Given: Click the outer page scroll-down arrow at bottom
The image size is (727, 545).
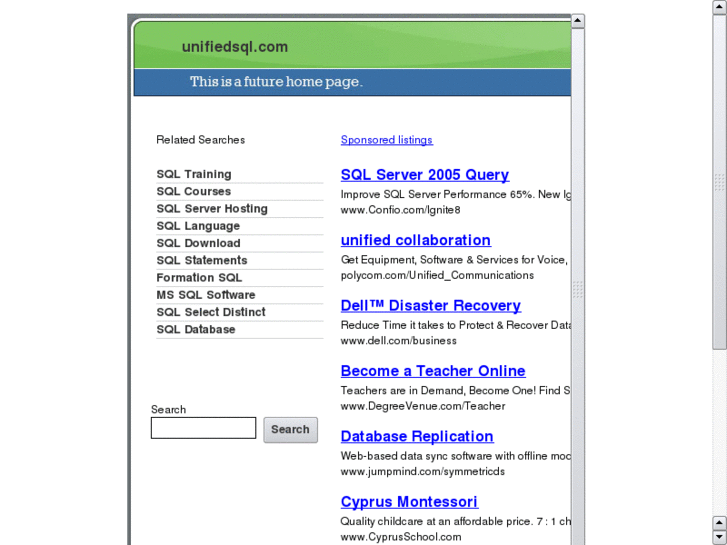Looking at the screenshot, I should 719,538.
